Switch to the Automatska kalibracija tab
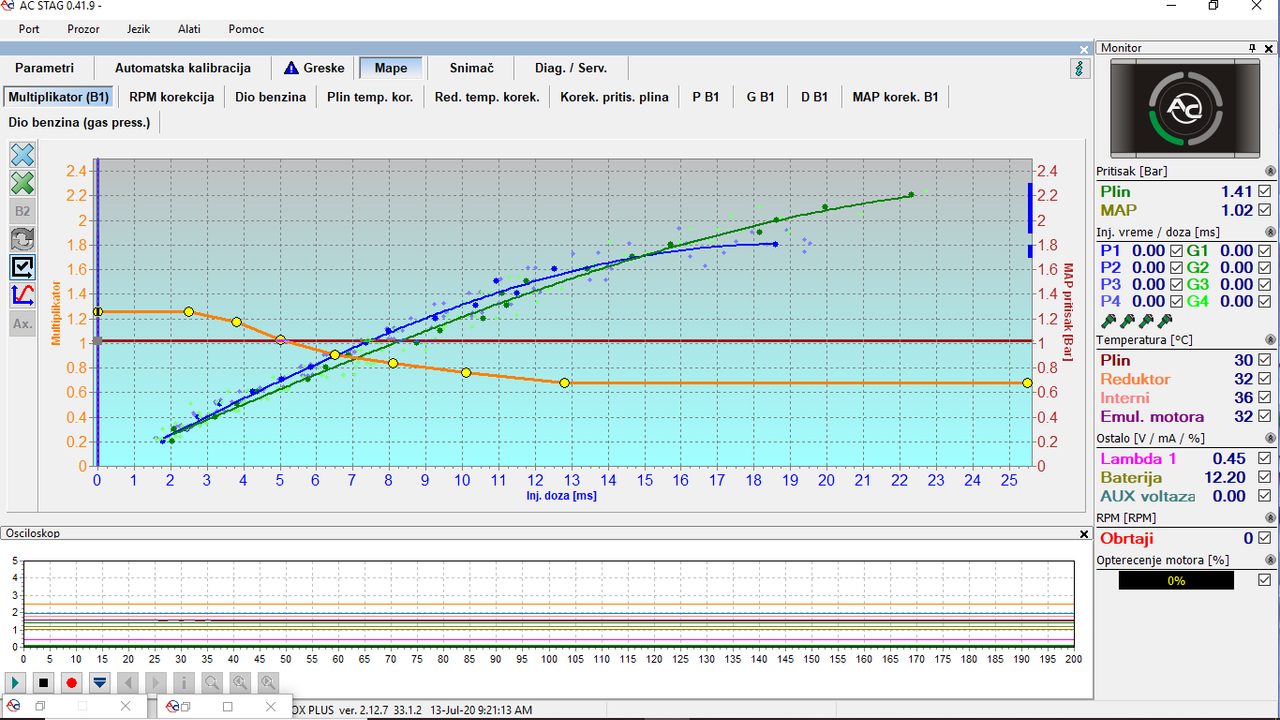 183,68
